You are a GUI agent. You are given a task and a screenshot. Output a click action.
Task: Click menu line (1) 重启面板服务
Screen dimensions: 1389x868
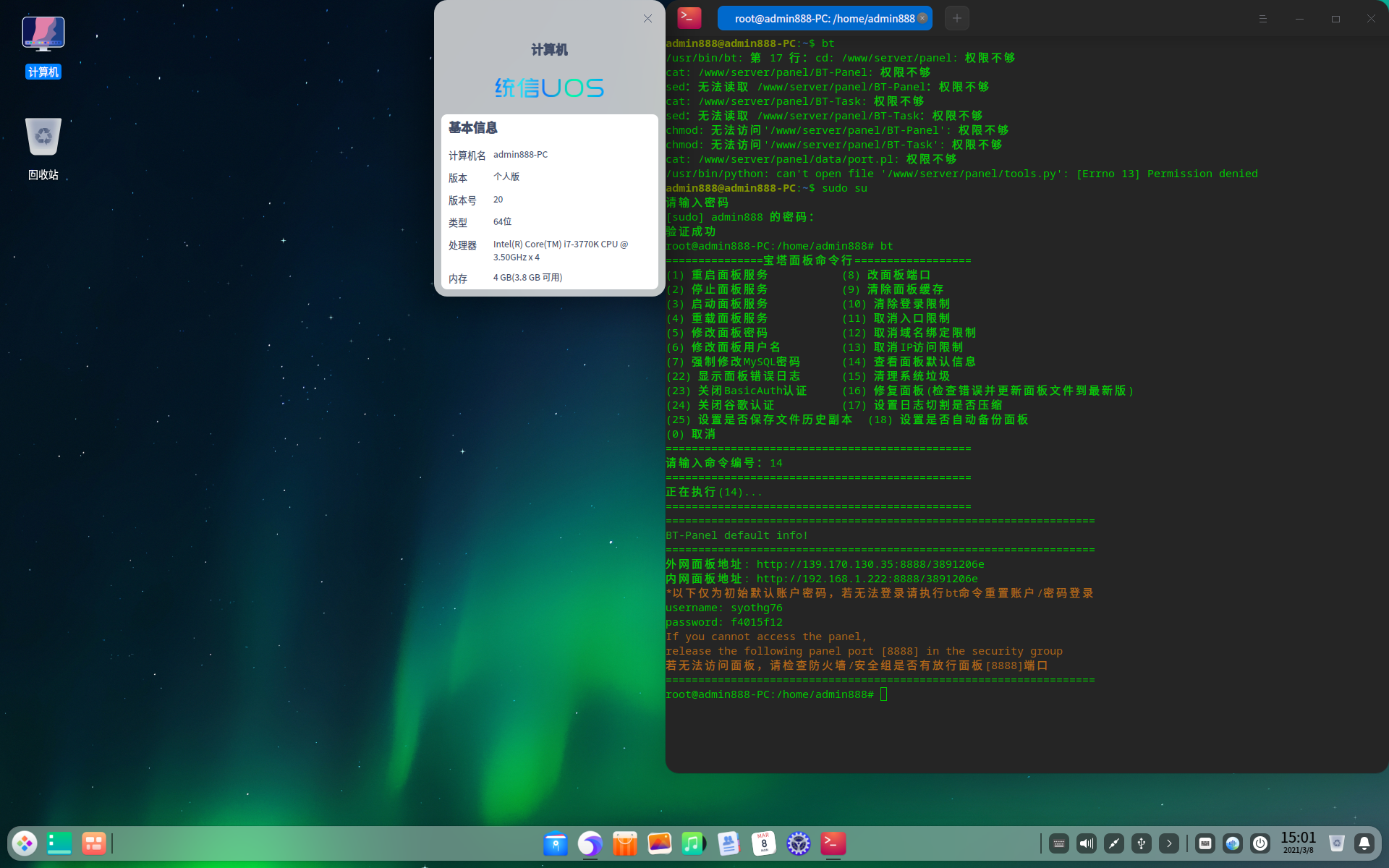717,275
